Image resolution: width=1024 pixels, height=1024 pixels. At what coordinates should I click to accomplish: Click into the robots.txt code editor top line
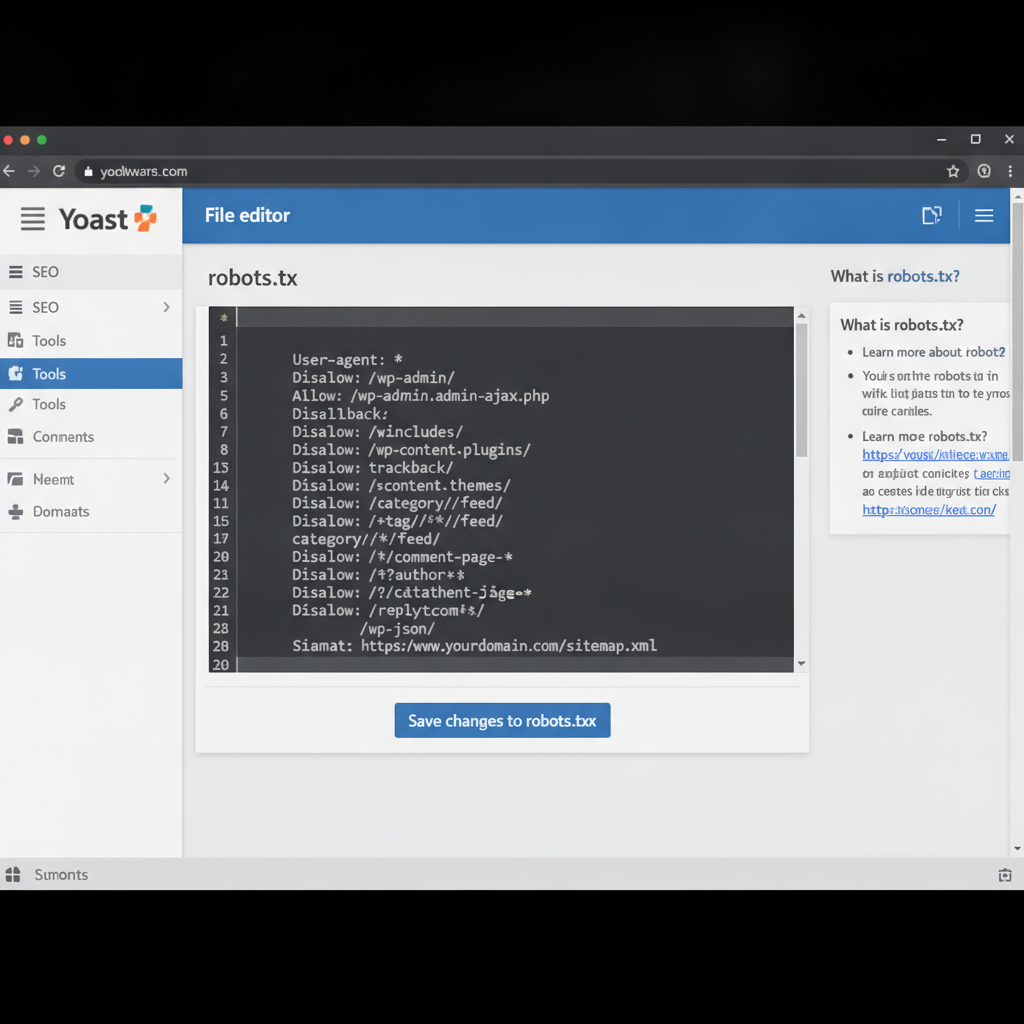(x=515, y=317)
